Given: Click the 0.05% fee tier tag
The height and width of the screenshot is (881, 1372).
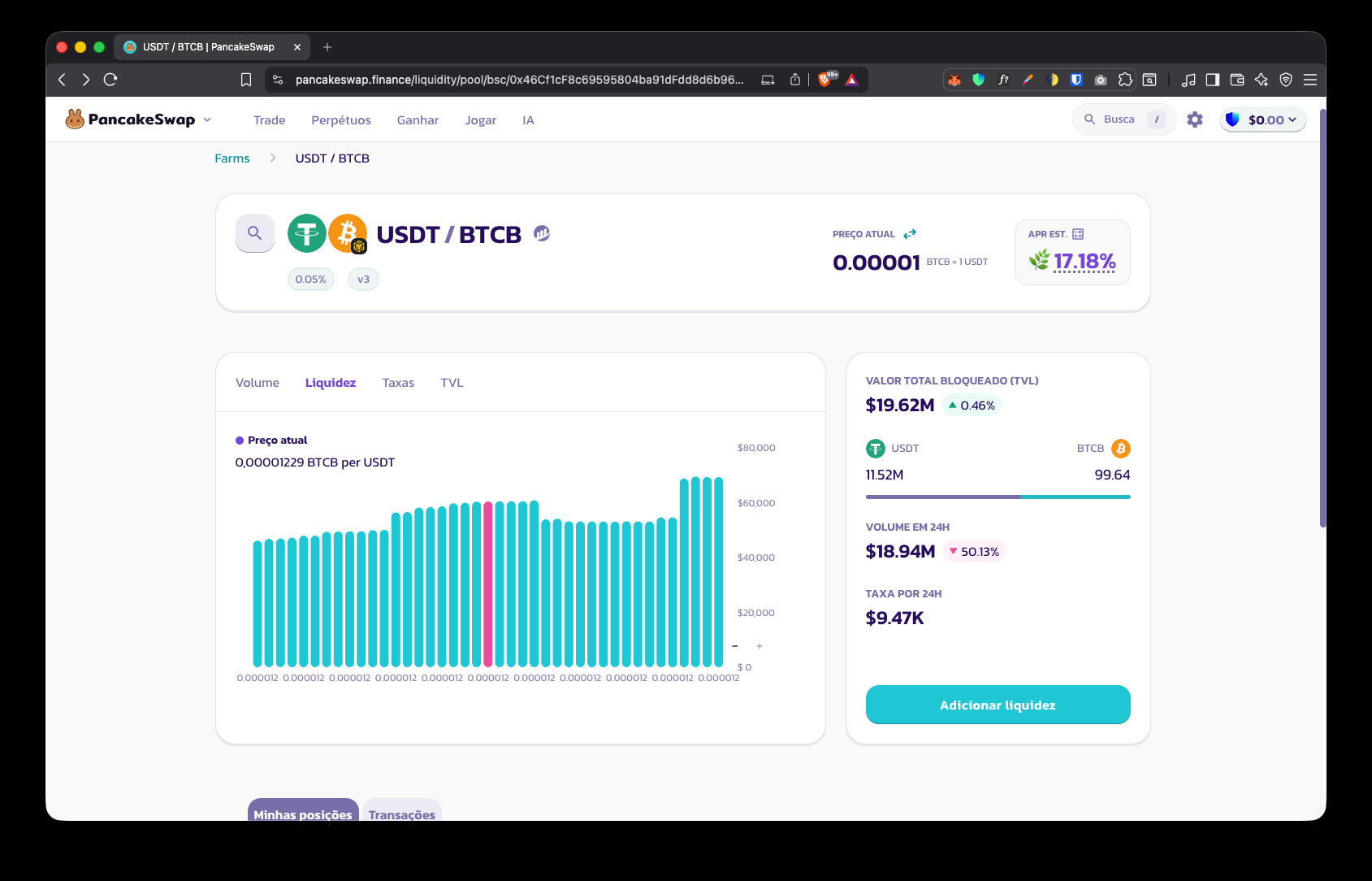Looking at the screenshot, I should pos(311,280).
